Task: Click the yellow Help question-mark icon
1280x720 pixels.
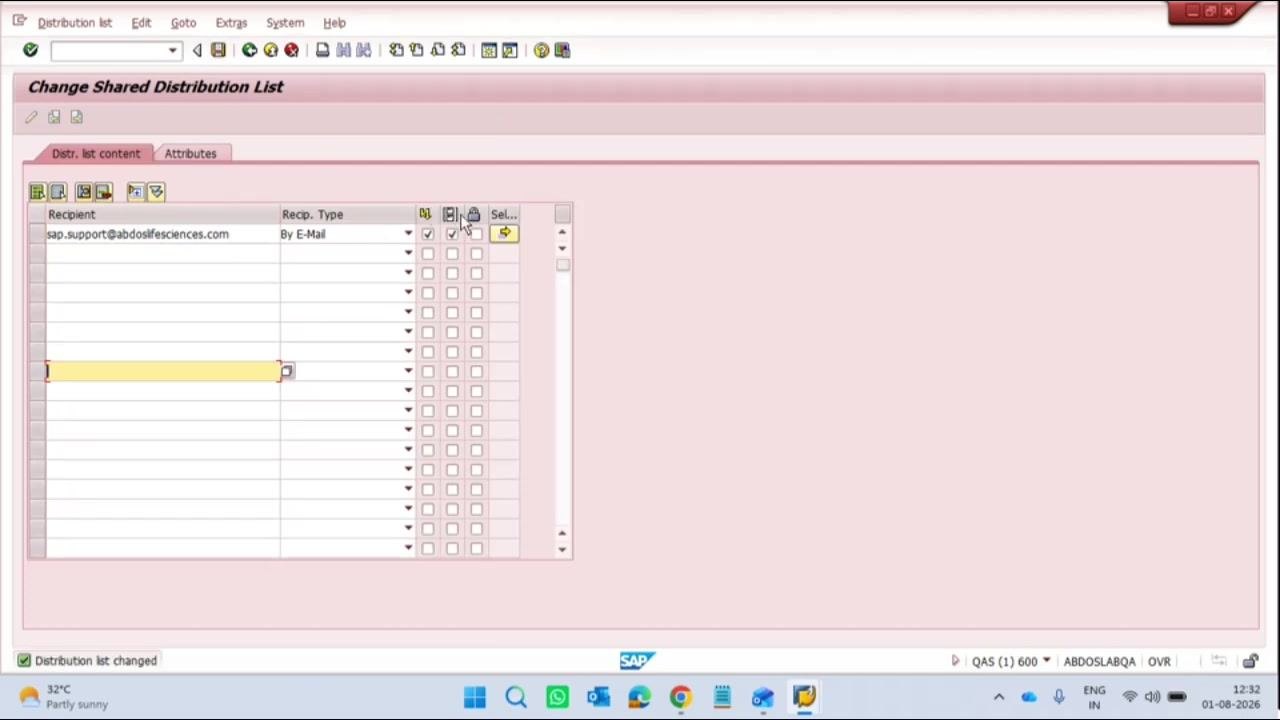Action: [541, 50]
